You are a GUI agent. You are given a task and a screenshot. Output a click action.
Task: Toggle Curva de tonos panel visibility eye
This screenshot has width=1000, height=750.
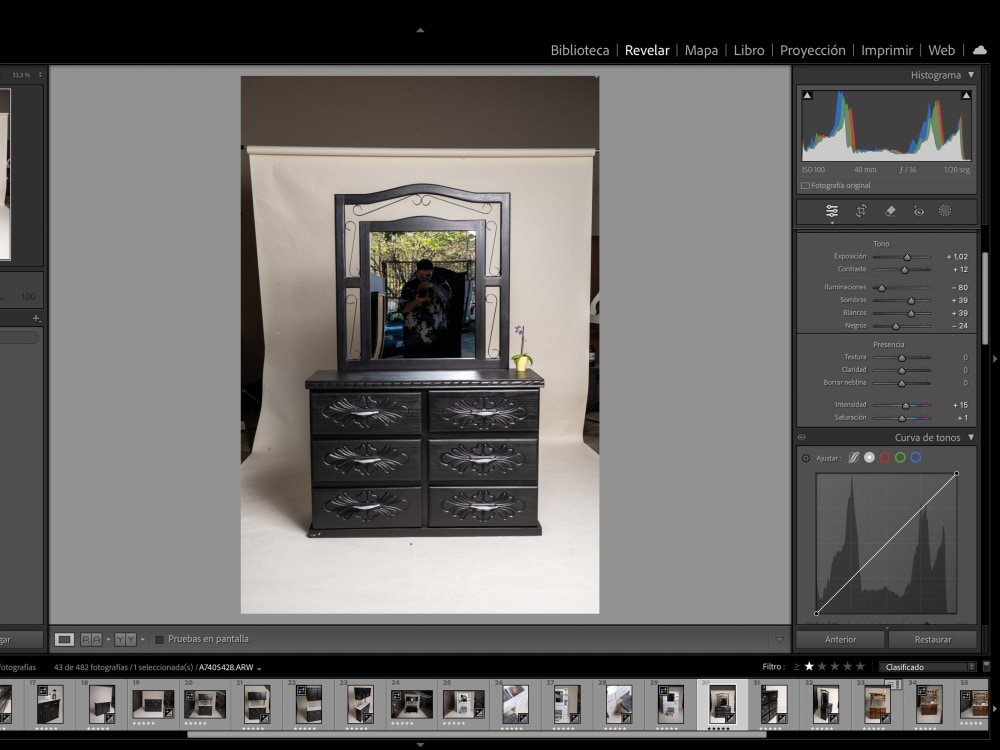pyautogui.click(x=802, y=438)
